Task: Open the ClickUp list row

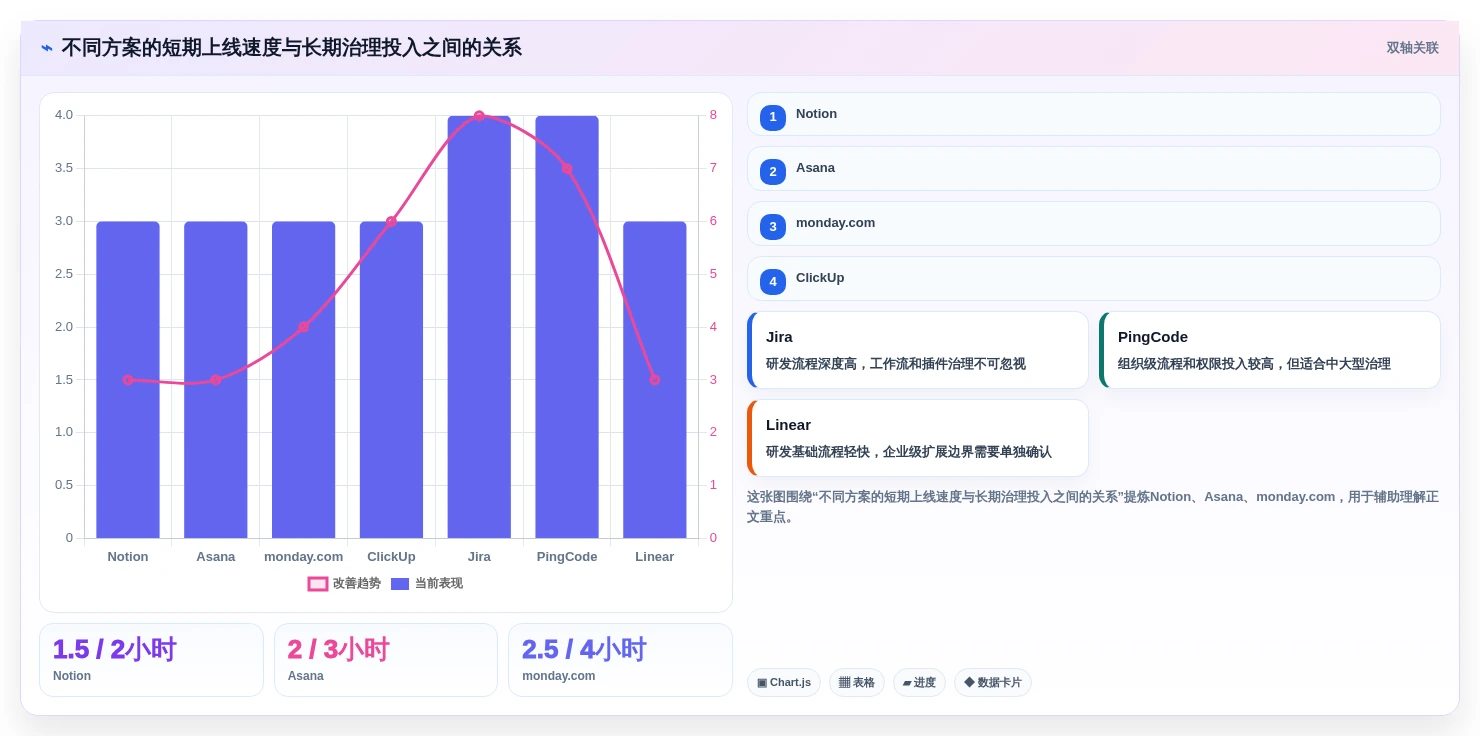Action: click(1094, 279)
